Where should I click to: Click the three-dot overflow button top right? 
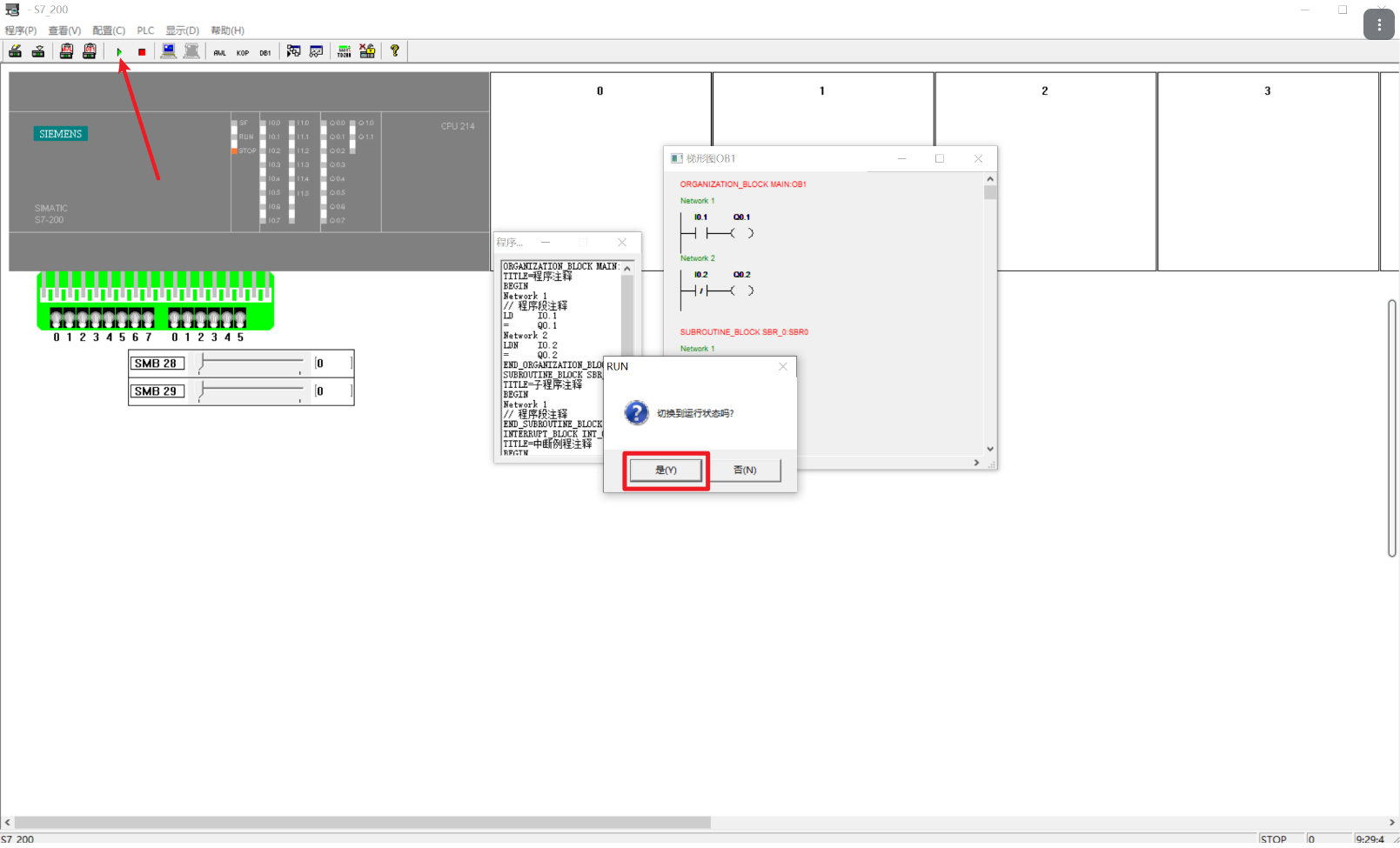pyautogui.click(x=1379, y=25)
